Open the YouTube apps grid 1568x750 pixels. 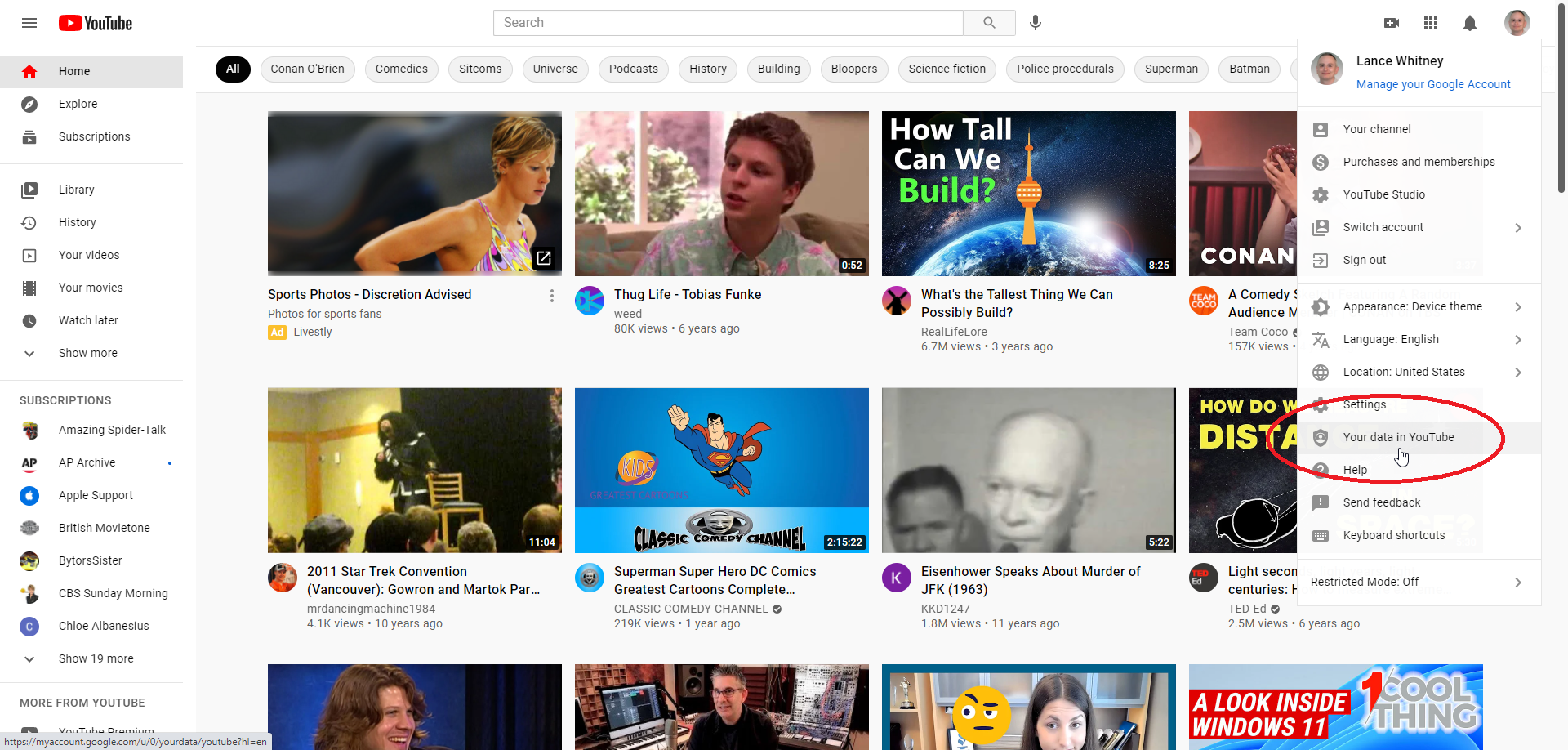pos(1431,23)
